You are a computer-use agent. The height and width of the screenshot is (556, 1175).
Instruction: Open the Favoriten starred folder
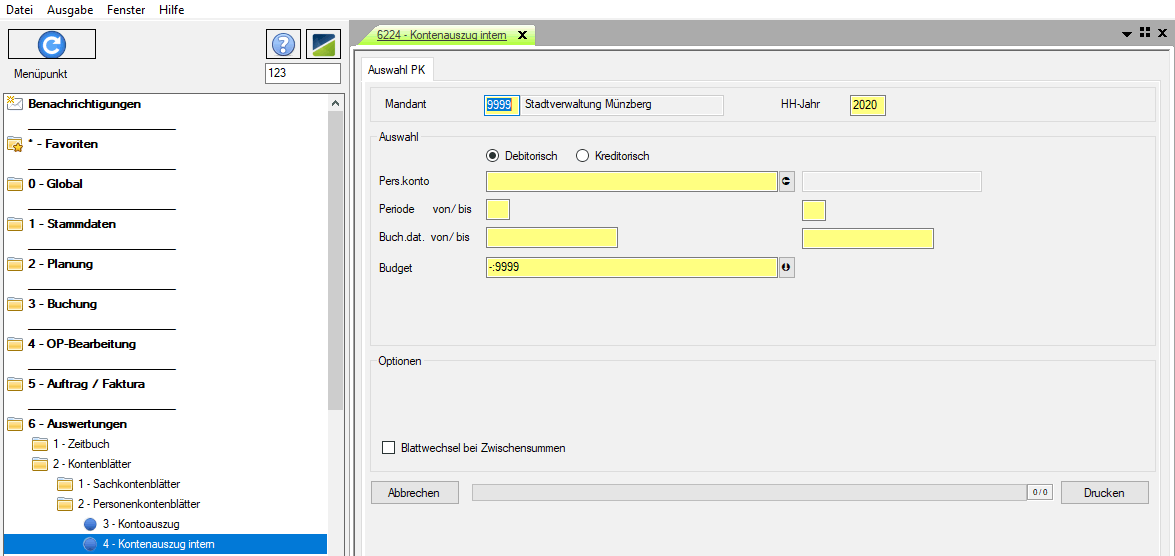click(x=62, y=144)
